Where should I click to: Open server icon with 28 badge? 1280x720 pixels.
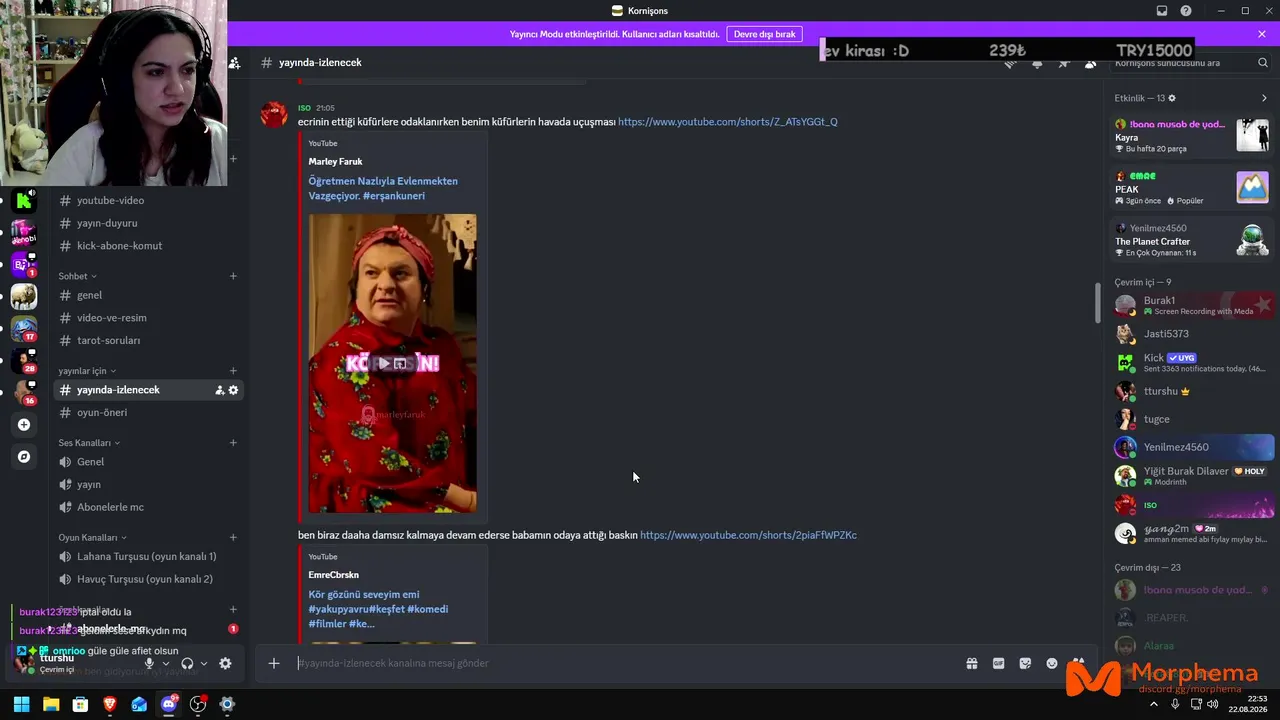tap(24, 360)
